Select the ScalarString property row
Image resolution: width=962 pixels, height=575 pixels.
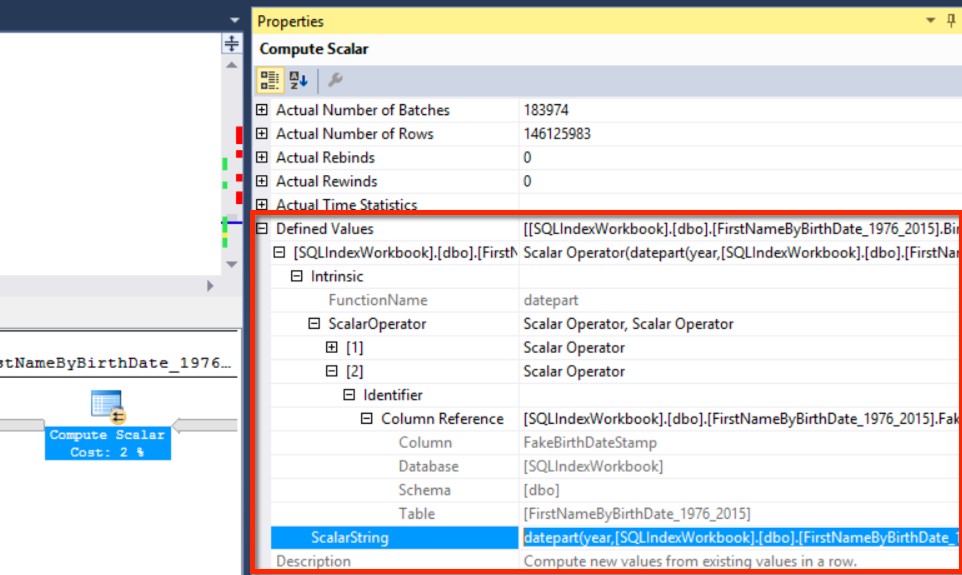pos(617,538)
